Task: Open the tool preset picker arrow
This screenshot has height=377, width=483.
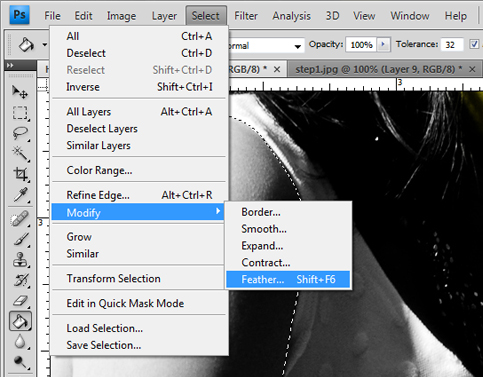Action: point(44,44)
